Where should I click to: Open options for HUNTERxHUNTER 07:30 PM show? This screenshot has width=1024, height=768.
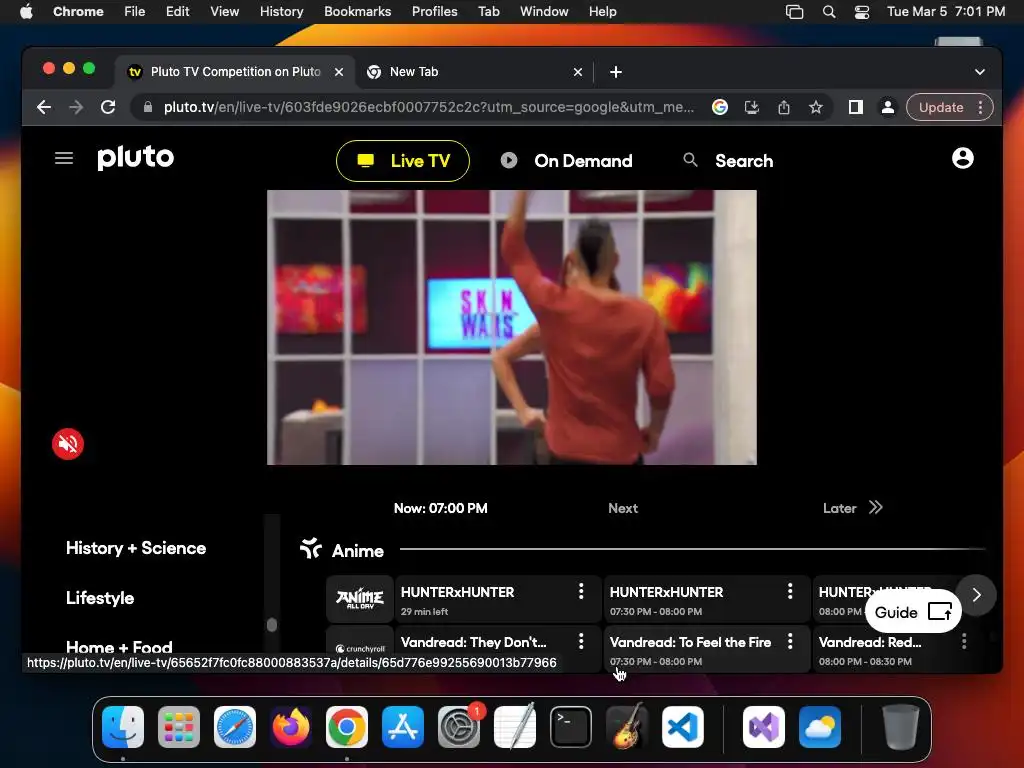[790, 592]
